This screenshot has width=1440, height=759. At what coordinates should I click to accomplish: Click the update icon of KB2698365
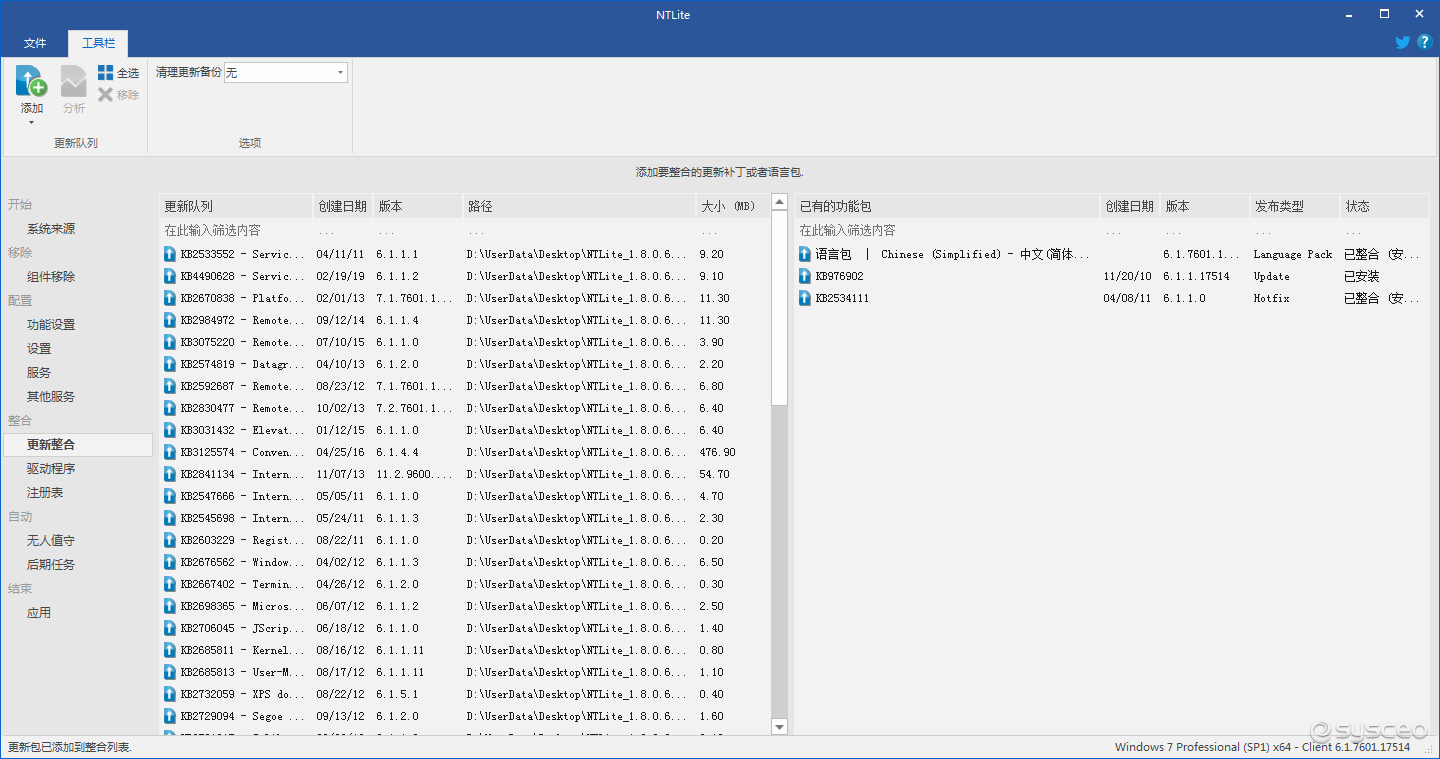coord(170,606)
